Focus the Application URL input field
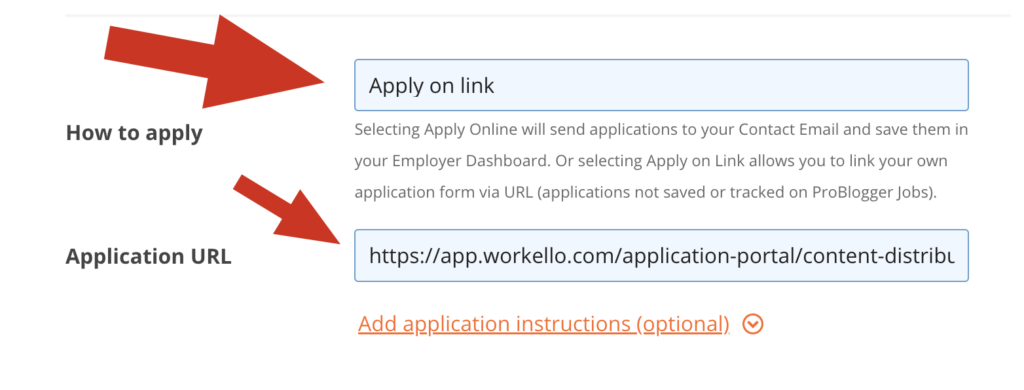The height and width of the screenshot is (390, 1024). click(661, 255)
